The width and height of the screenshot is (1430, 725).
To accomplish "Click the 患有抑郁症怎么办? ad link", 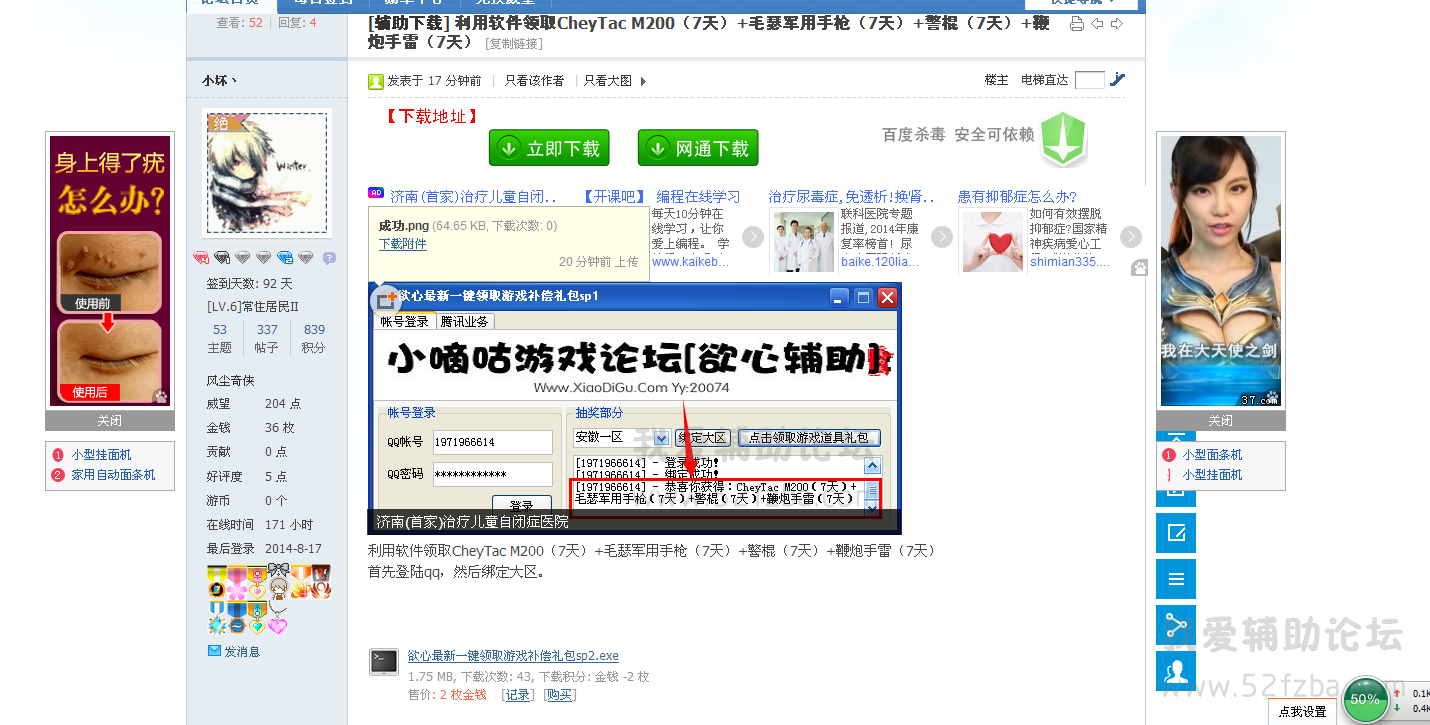I will (1018, 197).
